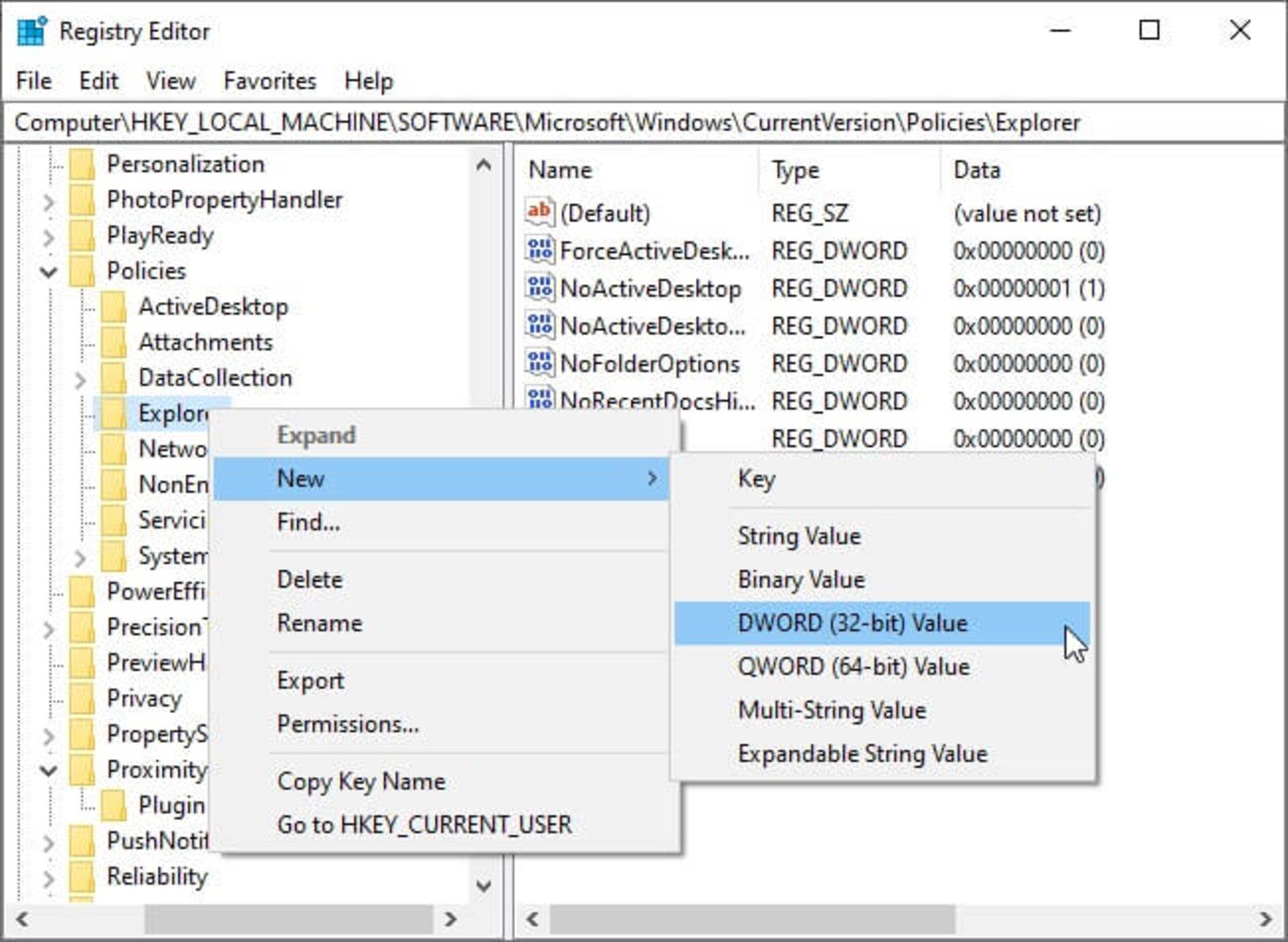This screenshot has height=942, width=1288.
Task: Select Binary Value in the submenu
Action: tap(882, 580)
